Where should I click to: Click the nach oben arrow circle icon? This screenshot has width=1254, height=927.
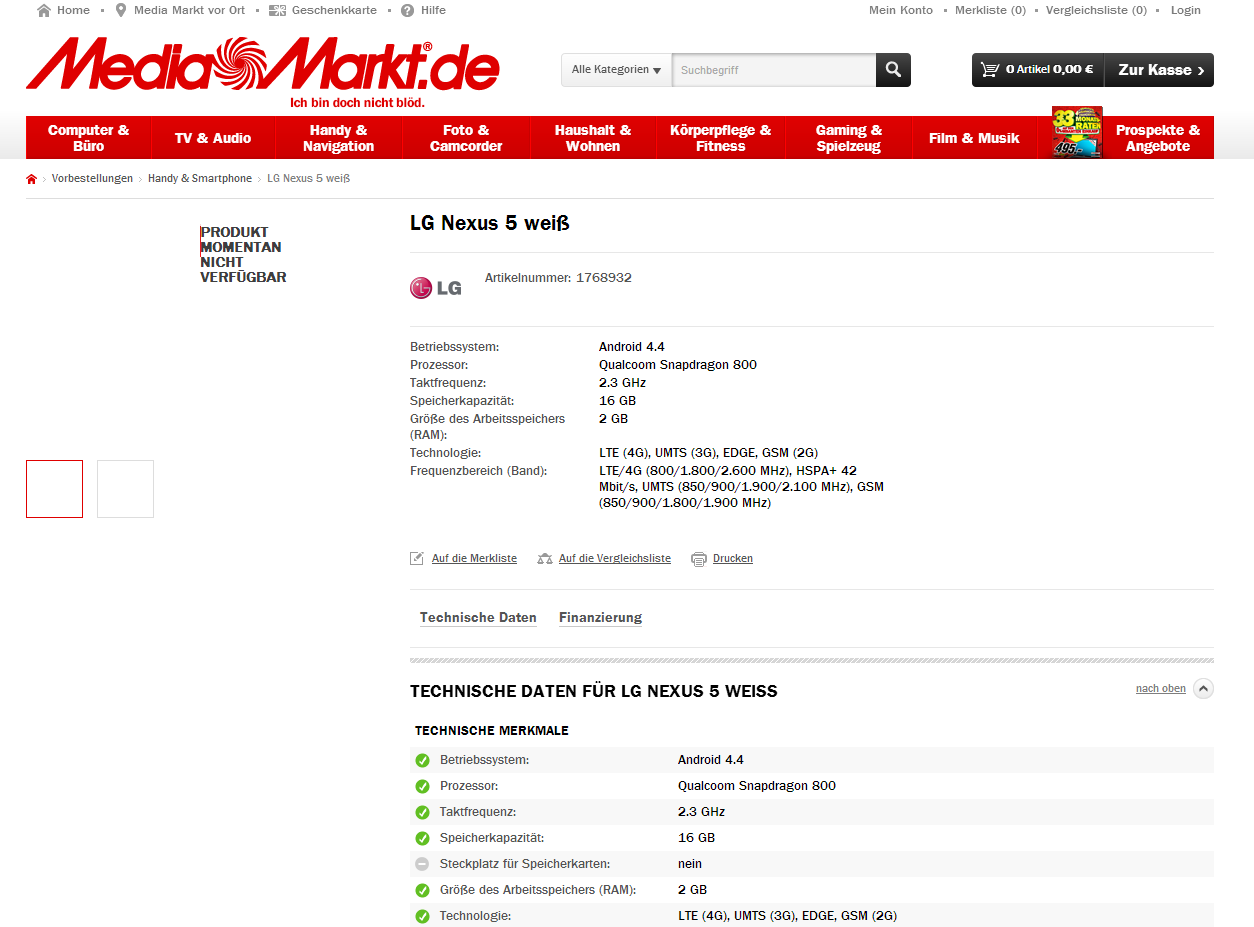pyautogui.click(x=1204, y=688)
